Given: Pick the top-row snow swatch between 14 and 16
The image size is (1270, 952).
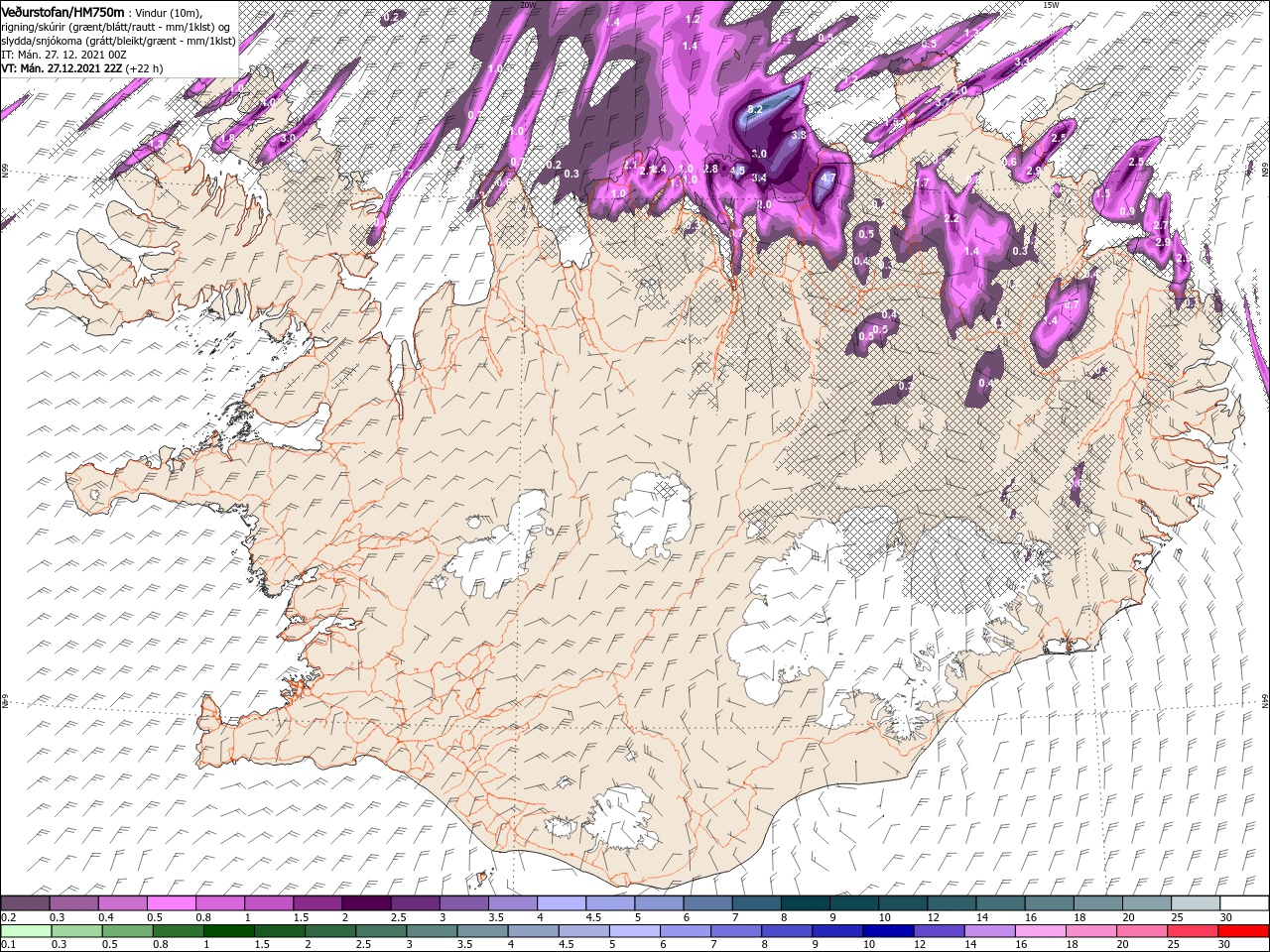Looking at the screenshot, I should point(1001,903).
